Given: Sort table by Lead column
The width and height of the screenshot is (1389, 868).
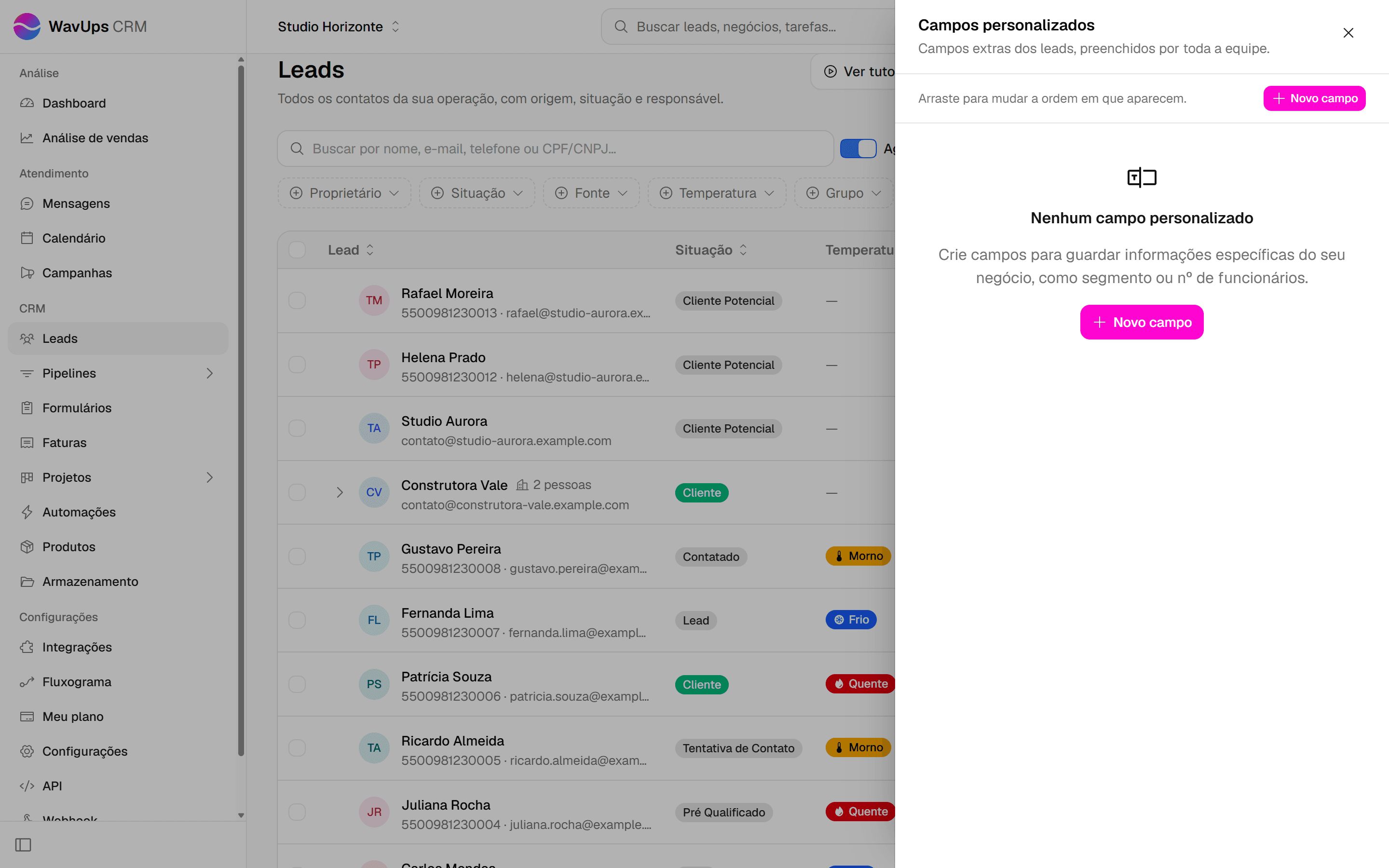Looking at the screenshot, I should (x=351, y=250).
